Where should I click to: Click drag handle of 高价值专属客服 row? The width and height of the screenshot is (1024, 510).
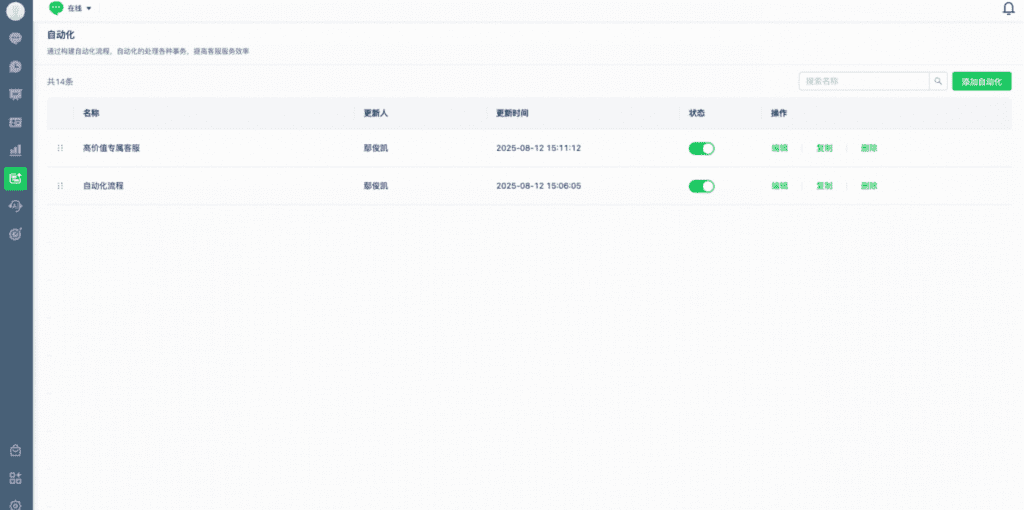pyautogui.click(x=60, y=148)
